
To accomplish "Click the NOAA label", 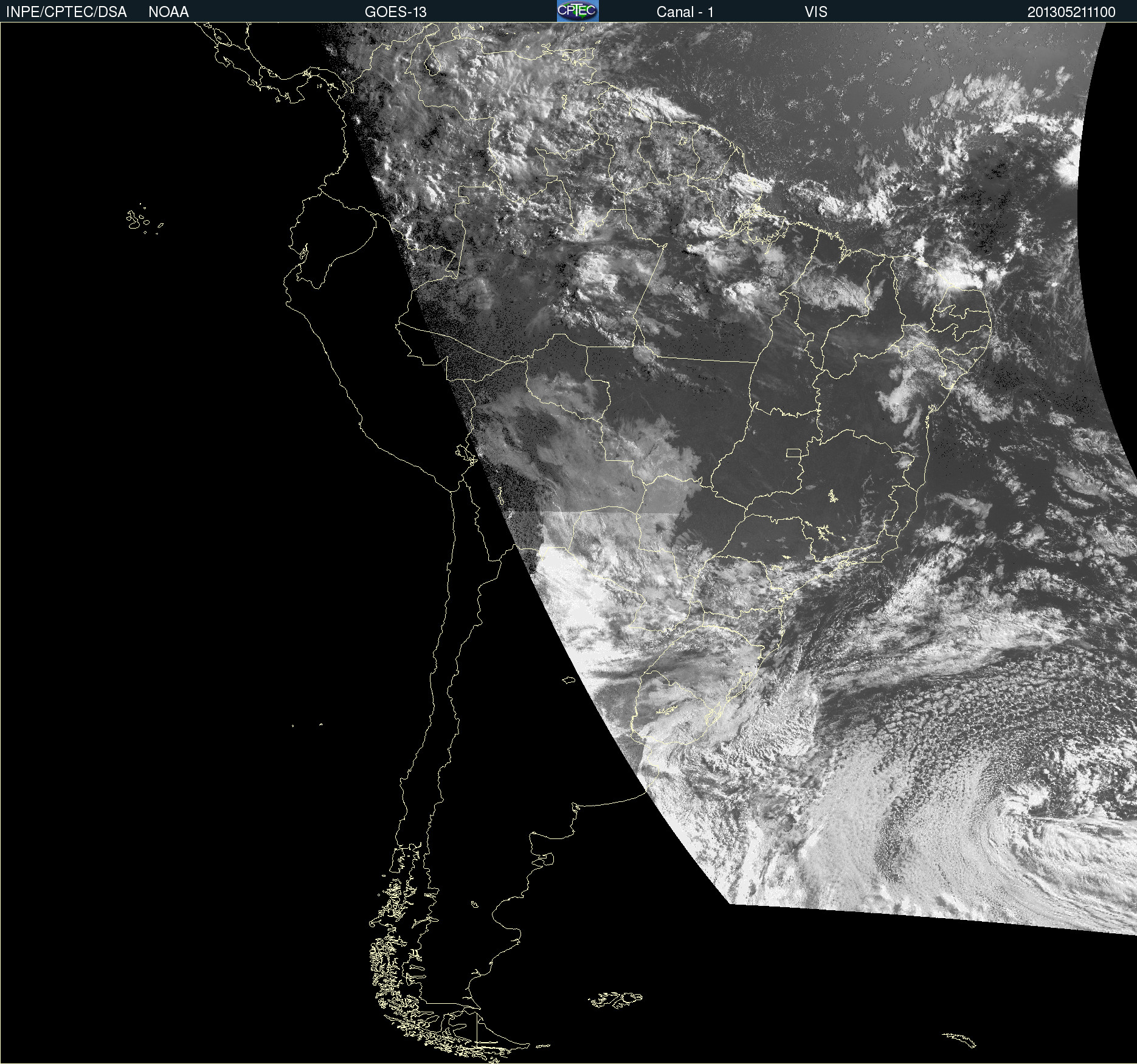I will point(168,12).
